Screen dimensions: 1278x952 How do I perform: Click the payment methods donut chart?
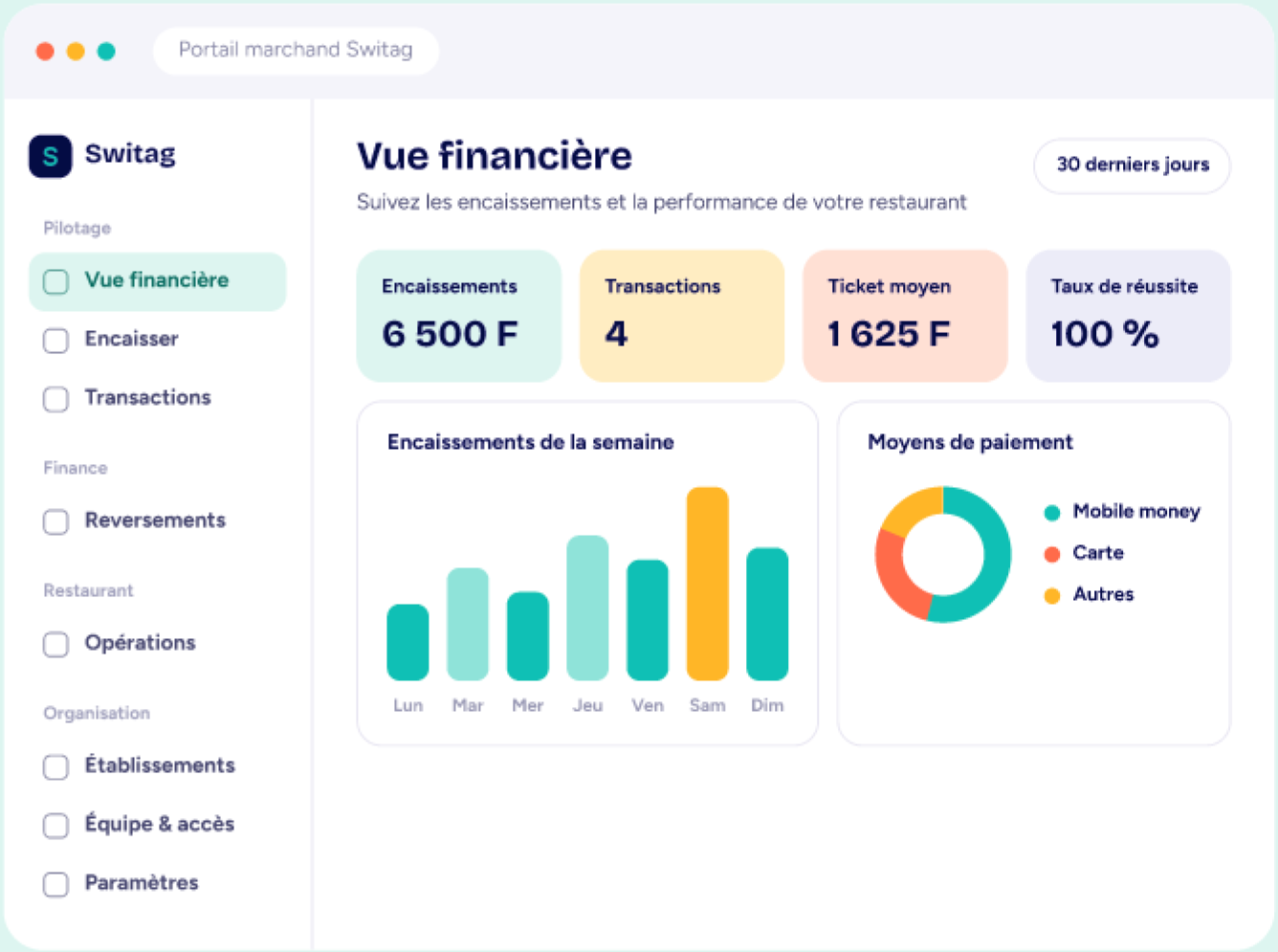(943, 555)
